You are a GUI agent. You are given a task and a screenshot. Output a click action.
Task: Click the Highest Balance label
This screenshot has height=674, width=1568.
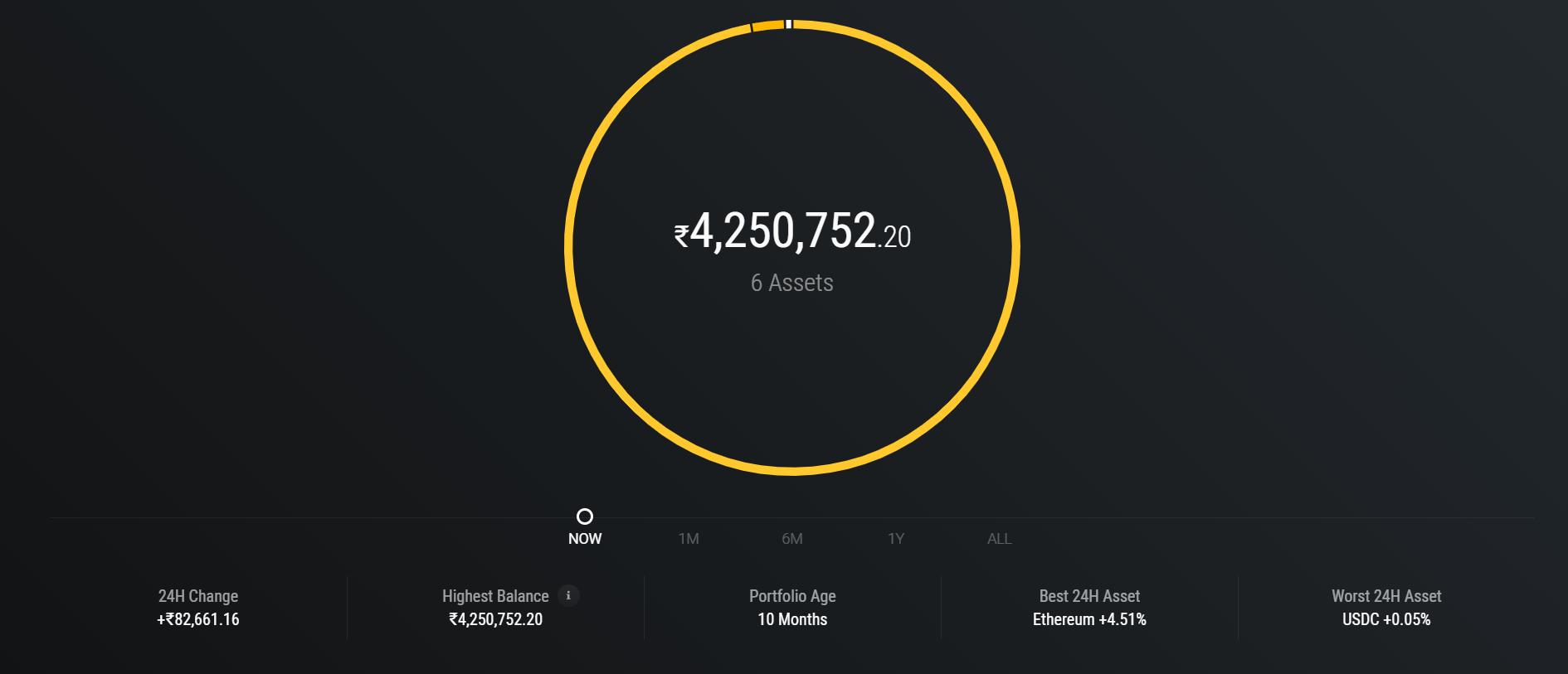495,596
